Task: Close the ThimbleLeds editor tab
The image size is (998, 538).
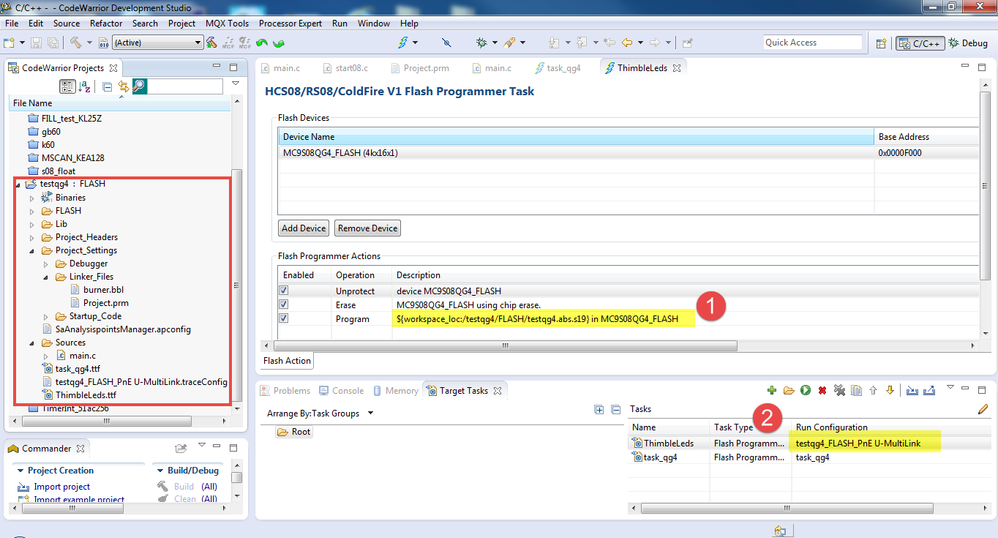Action: (x=677, y=68)
